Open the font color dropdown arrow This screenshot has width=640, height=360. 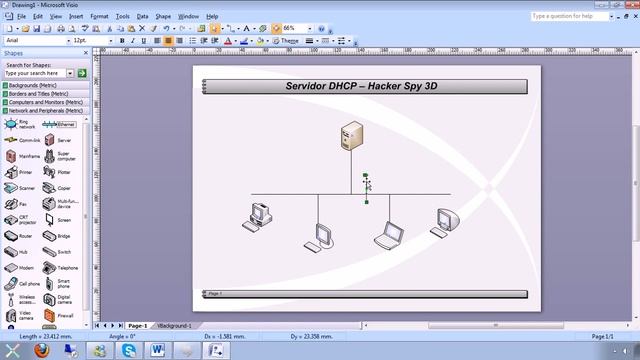pyautogui.click(x=236, y=41)
